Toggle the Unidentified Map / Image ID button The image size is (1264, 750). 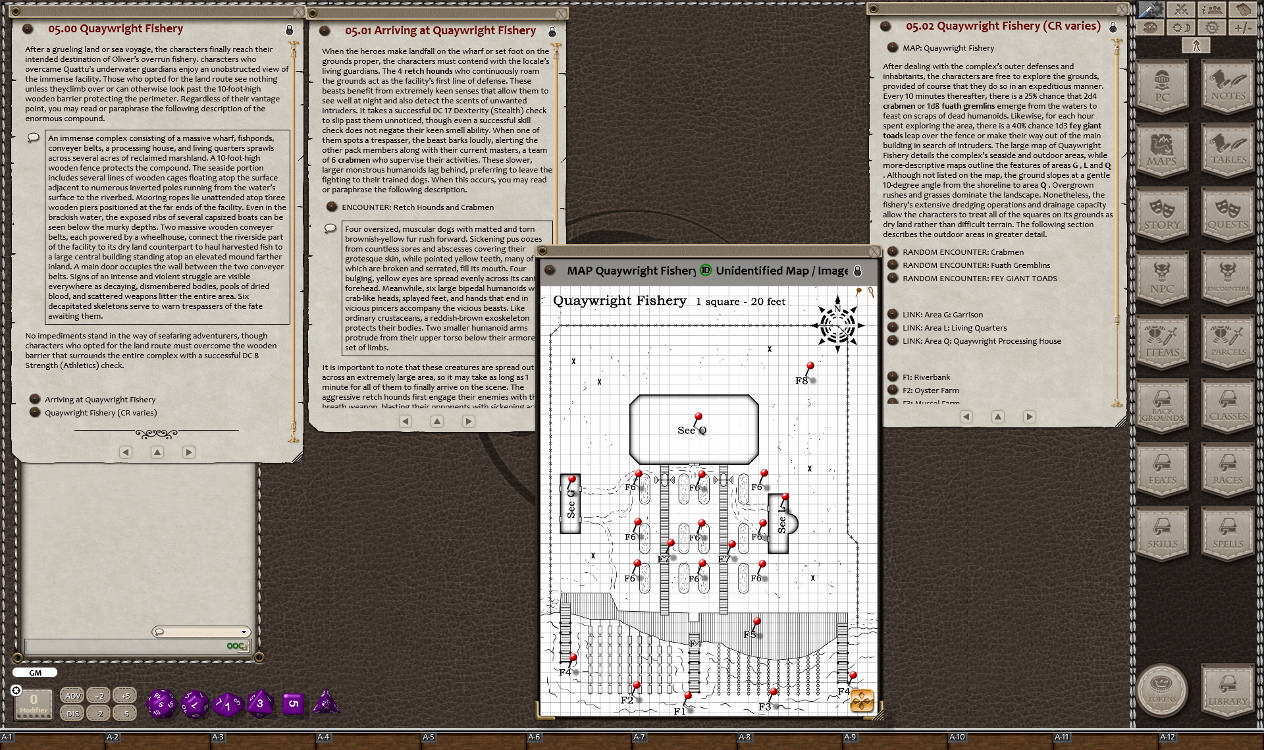(704, 271)
